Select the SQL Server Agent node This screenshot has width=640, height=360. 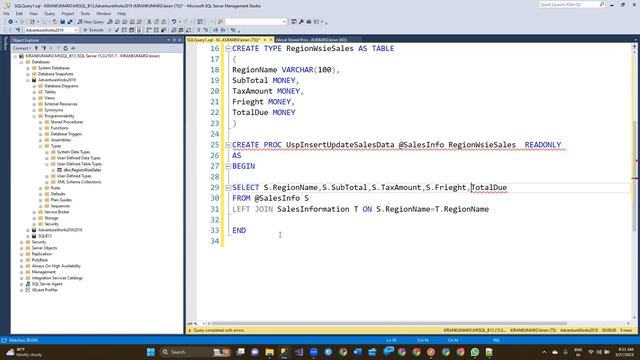coord(47,284)
